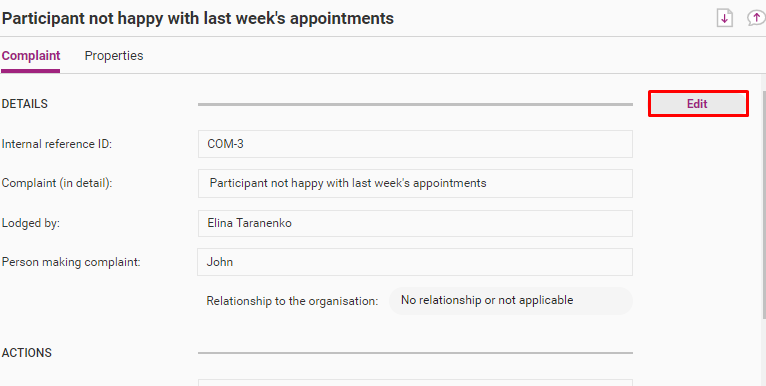Click the 'Relationship to the organisation:' label

coord(292,301)
